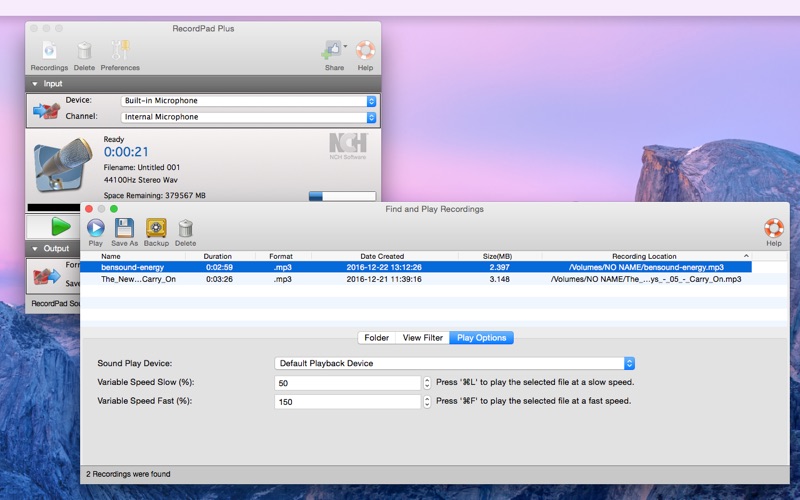Open Help in the RecordPad Plus window

[365, 56]
